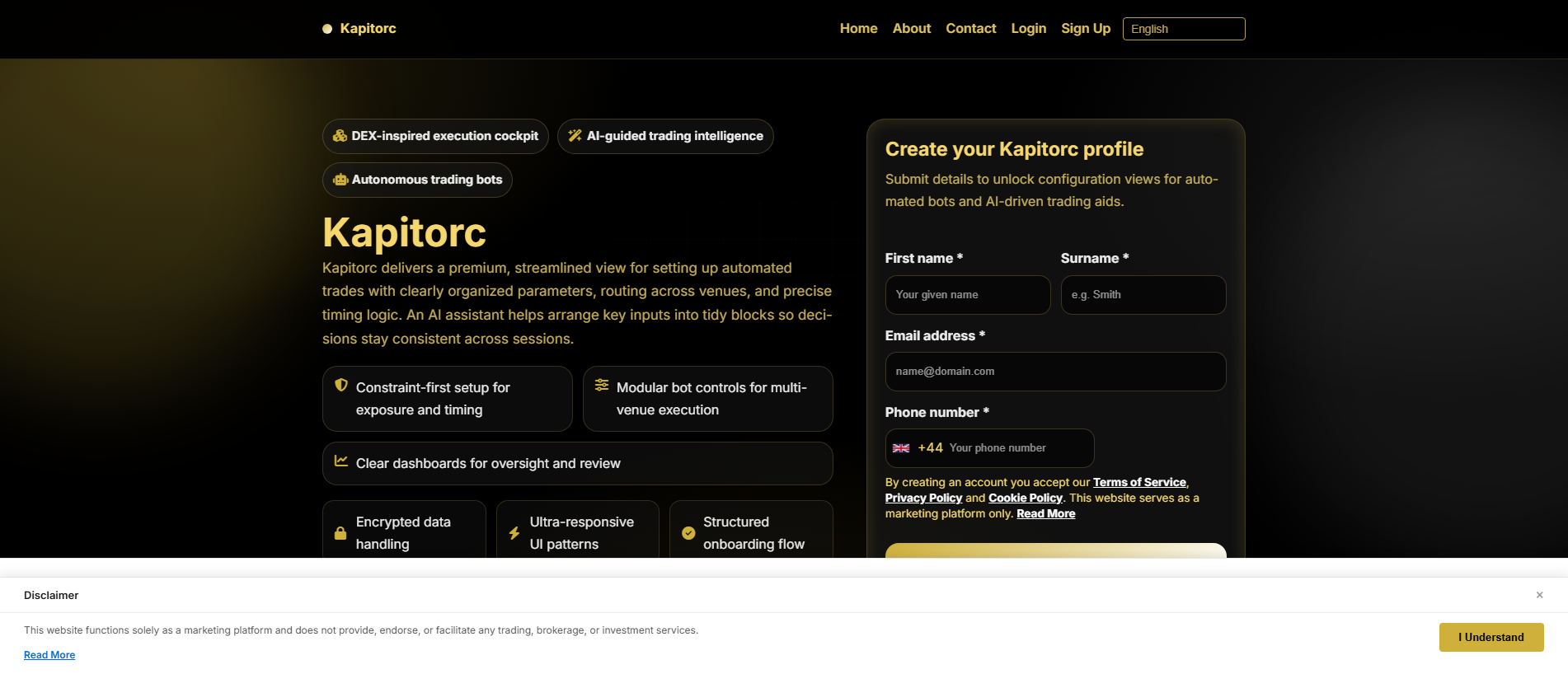Focus the phone number input field
1568x674 pixels.
coord(1018,448)
